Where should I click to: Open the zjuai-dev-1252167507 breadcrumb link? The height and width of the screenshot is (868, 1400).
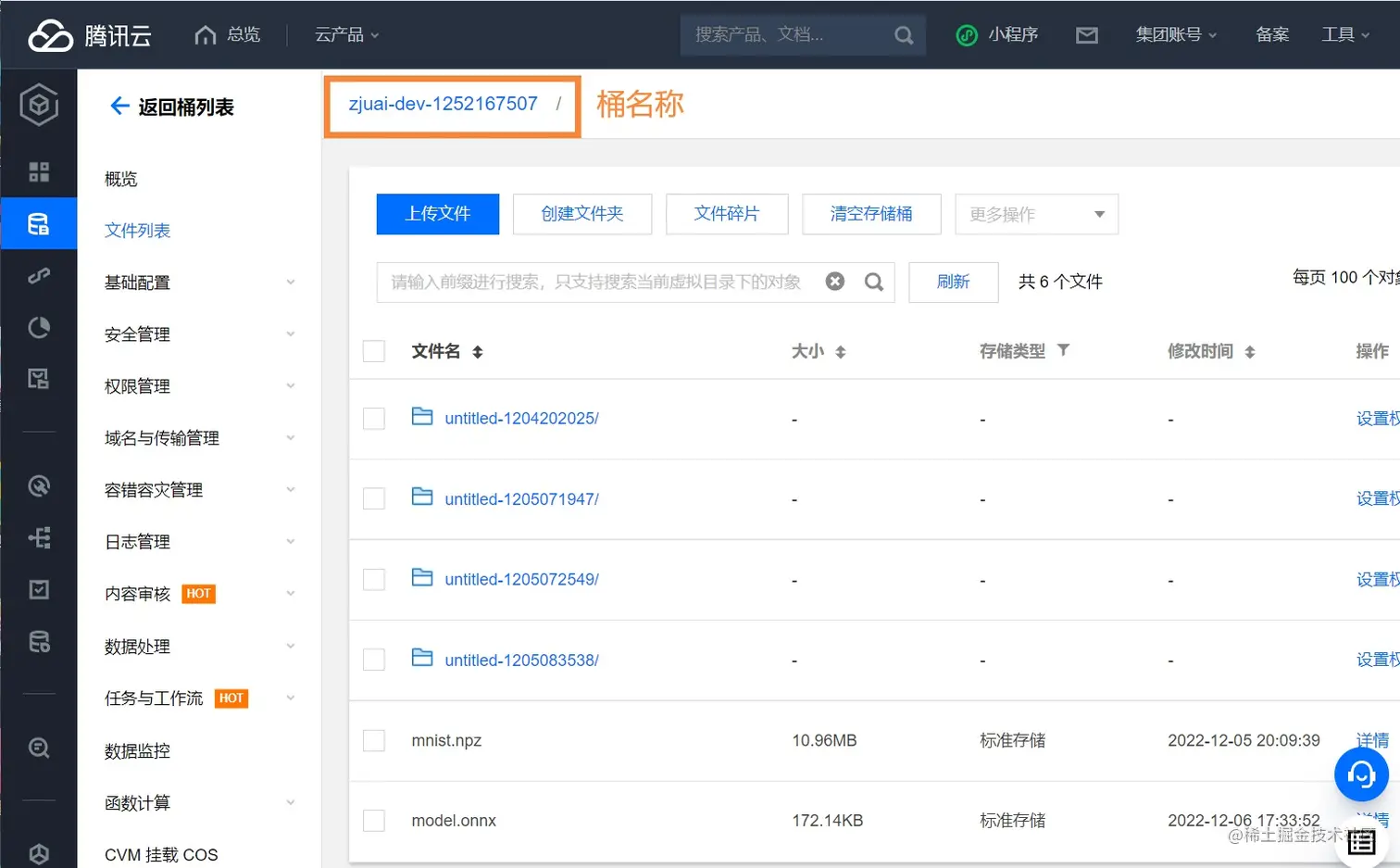pyautogui.click(x=444, y=104)
